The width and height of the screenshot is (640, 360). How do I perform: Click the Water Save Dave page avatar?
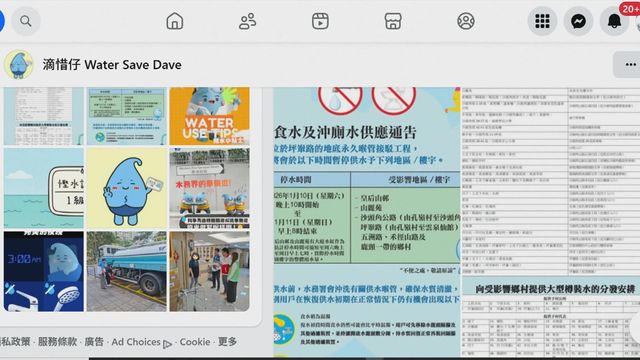pyautogui.click(x=18, y=64)
